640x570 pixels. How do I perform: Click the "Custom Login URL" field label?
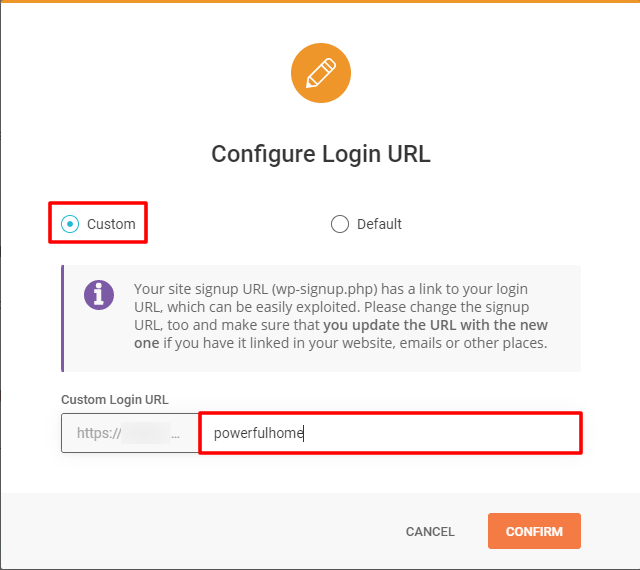(x=115, y=399)
